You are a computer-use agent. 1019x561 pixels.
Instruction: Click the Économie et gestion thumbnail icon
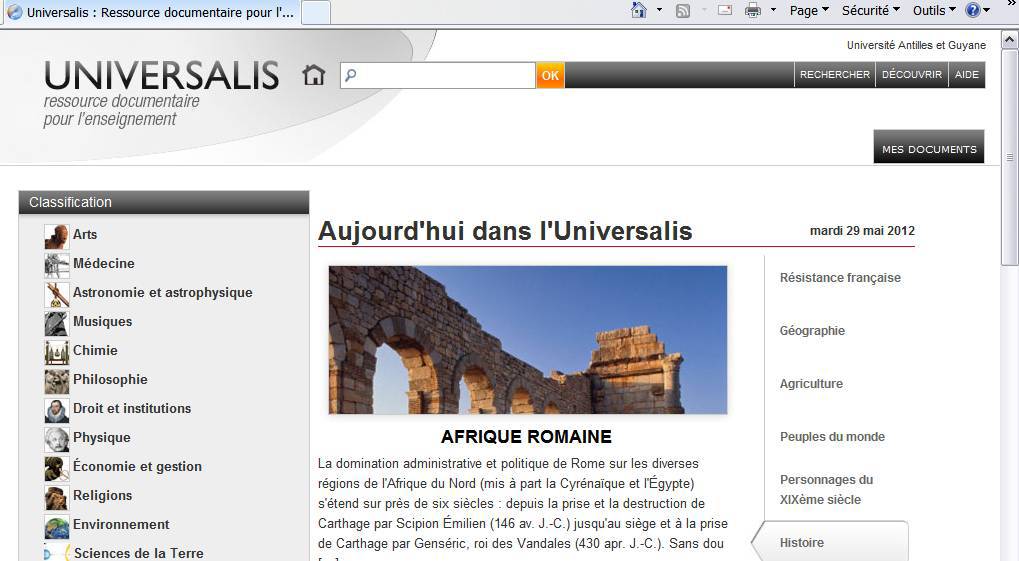click(x=57, y=468)
